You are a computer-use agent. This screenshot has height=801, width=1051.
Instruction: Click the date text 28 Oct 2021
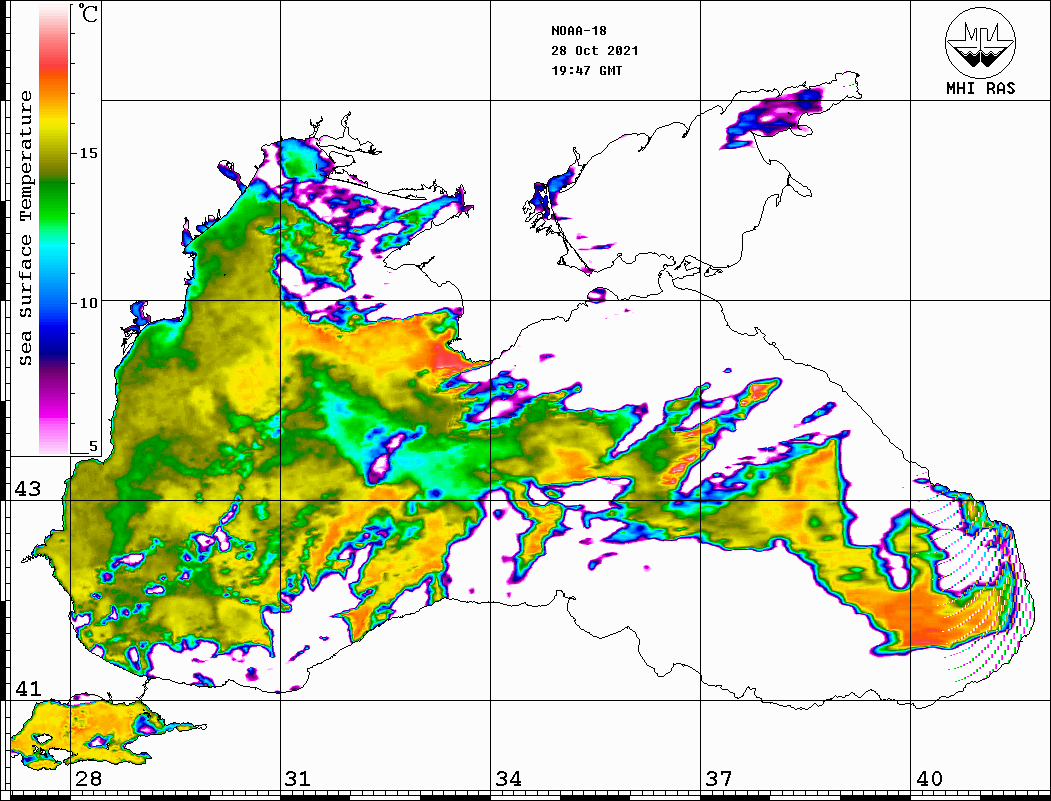[595, 50]
